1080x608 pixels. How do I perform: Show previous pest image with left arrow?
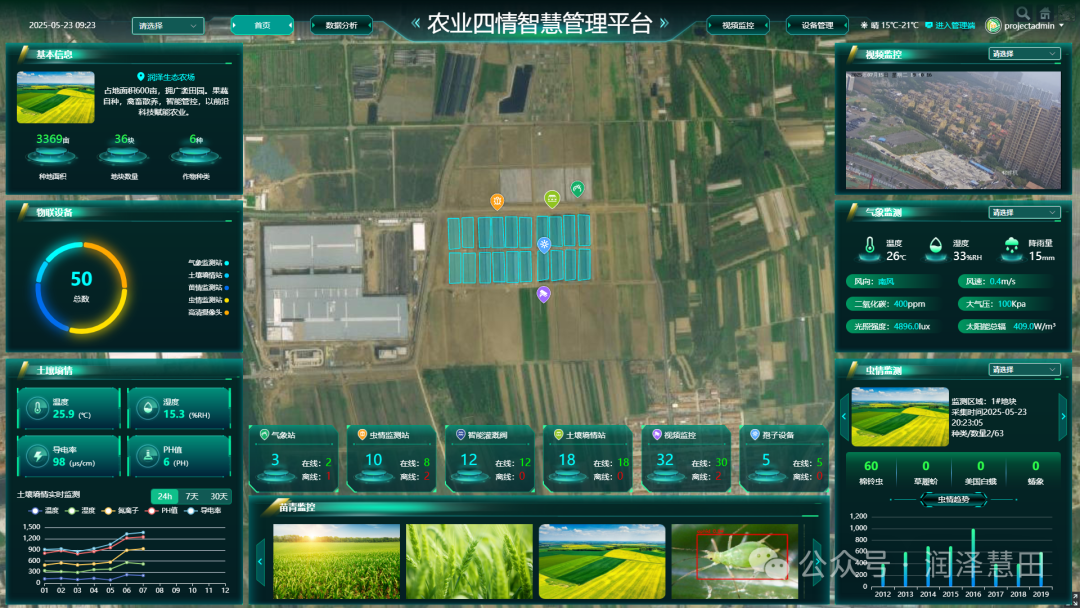[844, 417]
